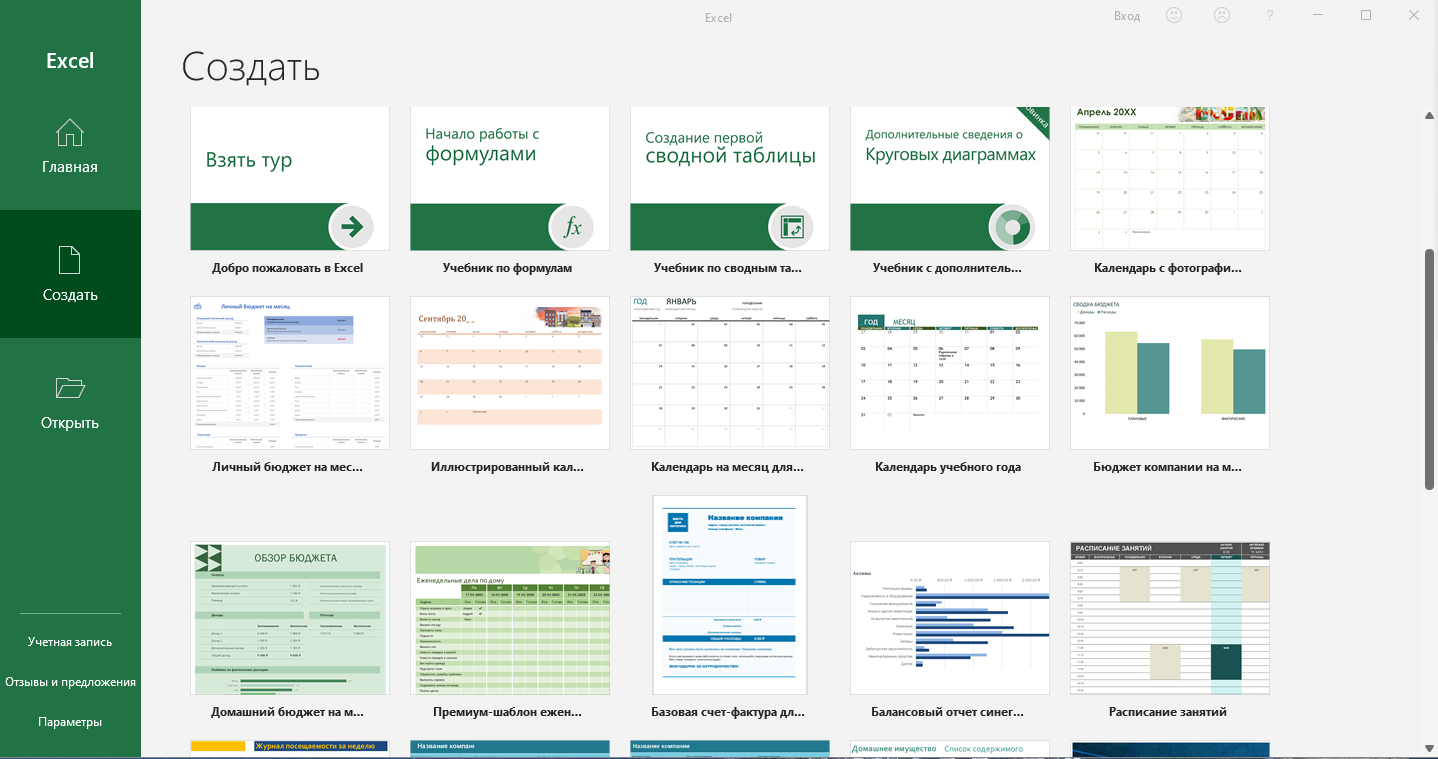Screen dimensions: 1438x759
Task: Open the Взять тур welcome template
Action: [289, 178]
